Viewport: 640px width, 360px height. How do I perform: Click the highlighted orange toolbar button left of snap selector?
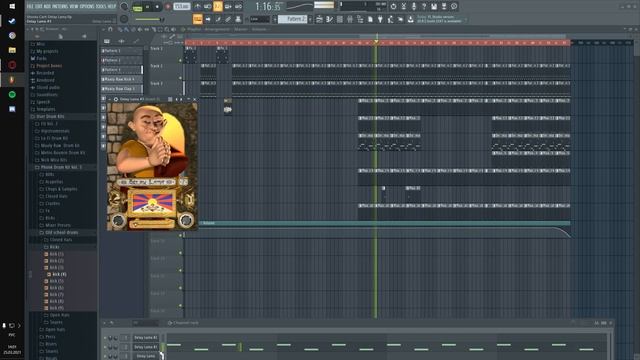(198, 19)
